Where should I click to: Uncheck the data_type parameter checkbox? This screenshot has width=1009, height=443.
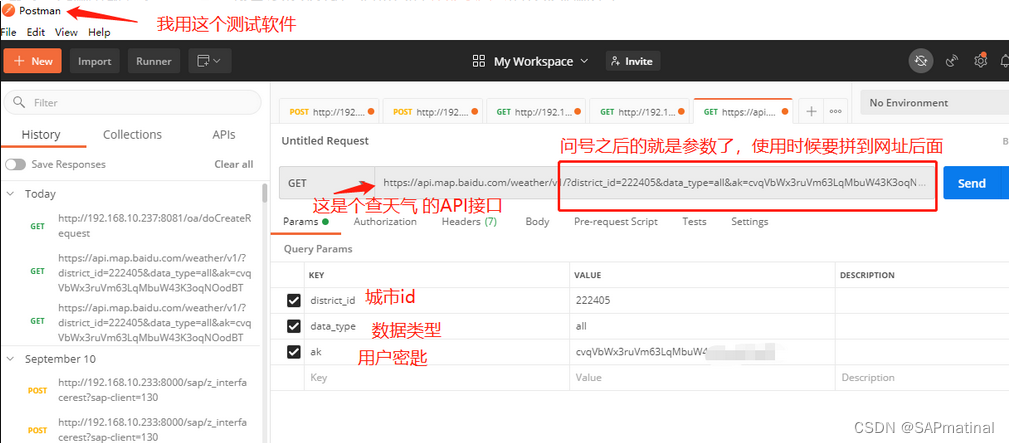tap(294, 326)
